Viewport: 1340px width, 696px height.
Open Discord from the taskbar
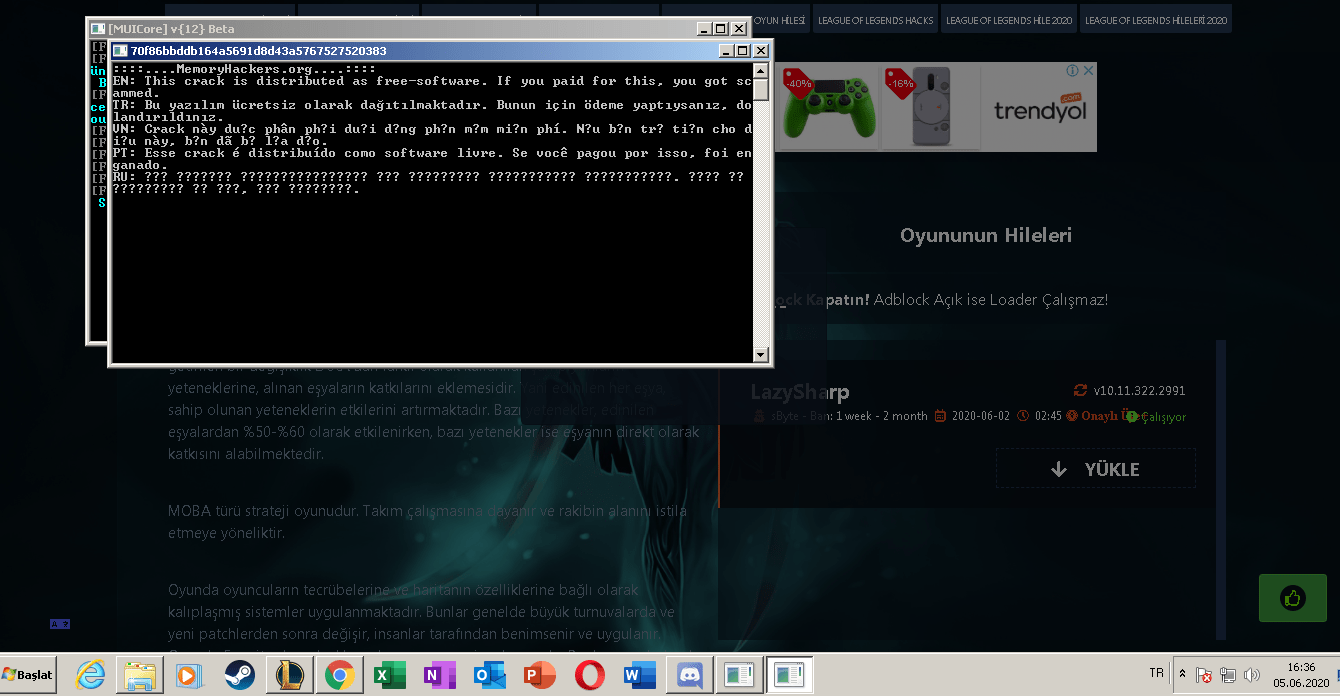pyautogui.click(x=689, y=676)
